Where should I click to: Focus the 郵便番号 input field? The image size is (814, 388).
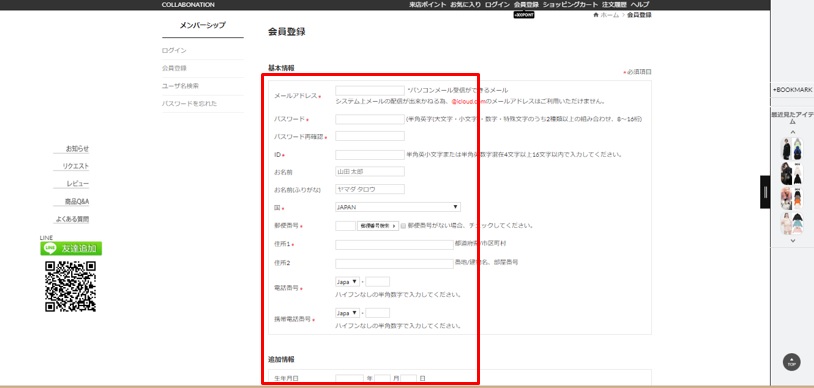(345, 226)
